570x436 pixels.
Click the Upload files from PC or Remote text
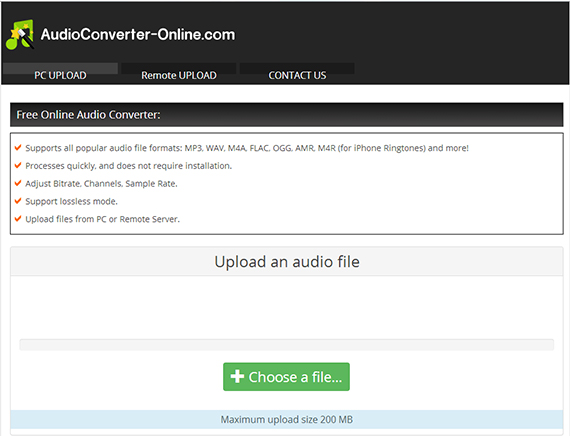pyautogui.click(x=103, y=219)
